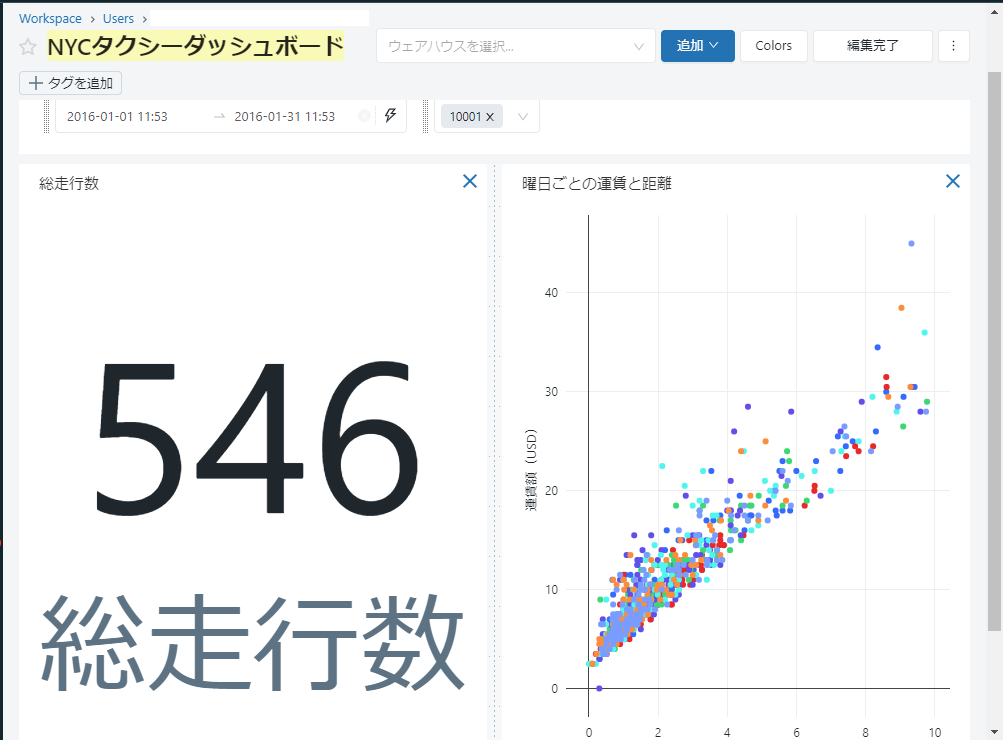
Task: Click the 546 counter value
Action: tap(257, 439)
